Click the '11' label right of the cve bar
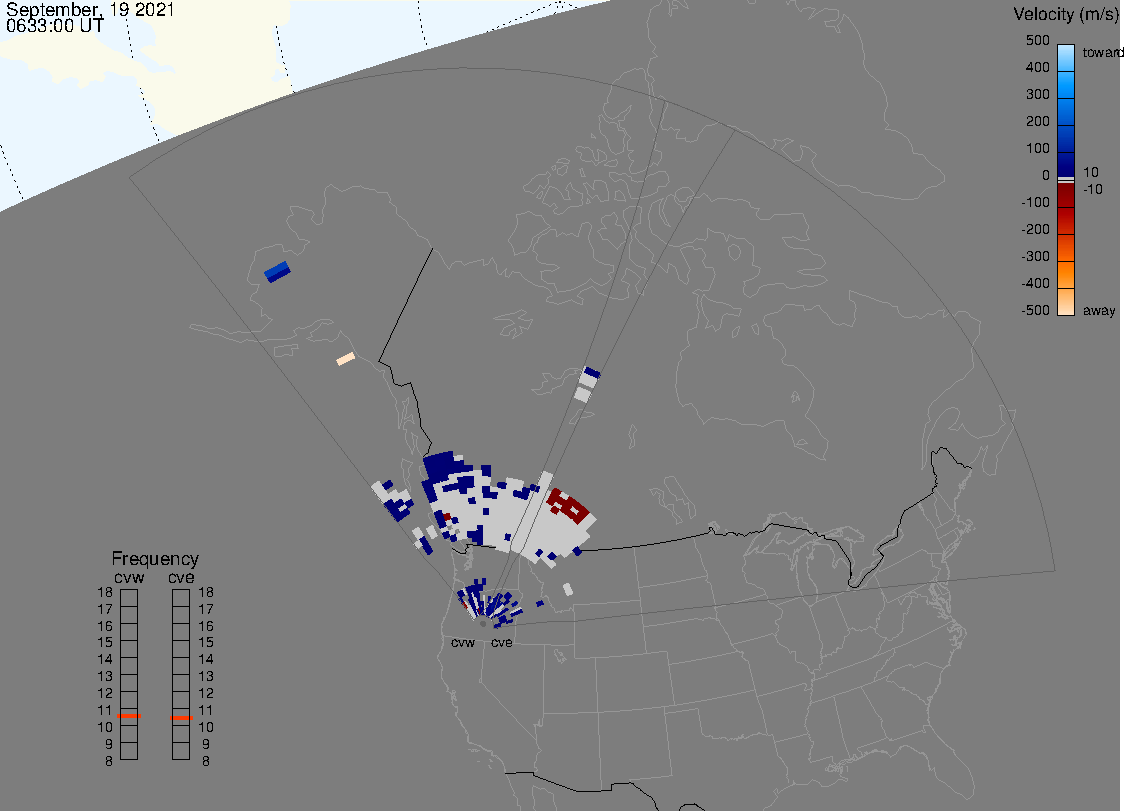 point(206,710)
